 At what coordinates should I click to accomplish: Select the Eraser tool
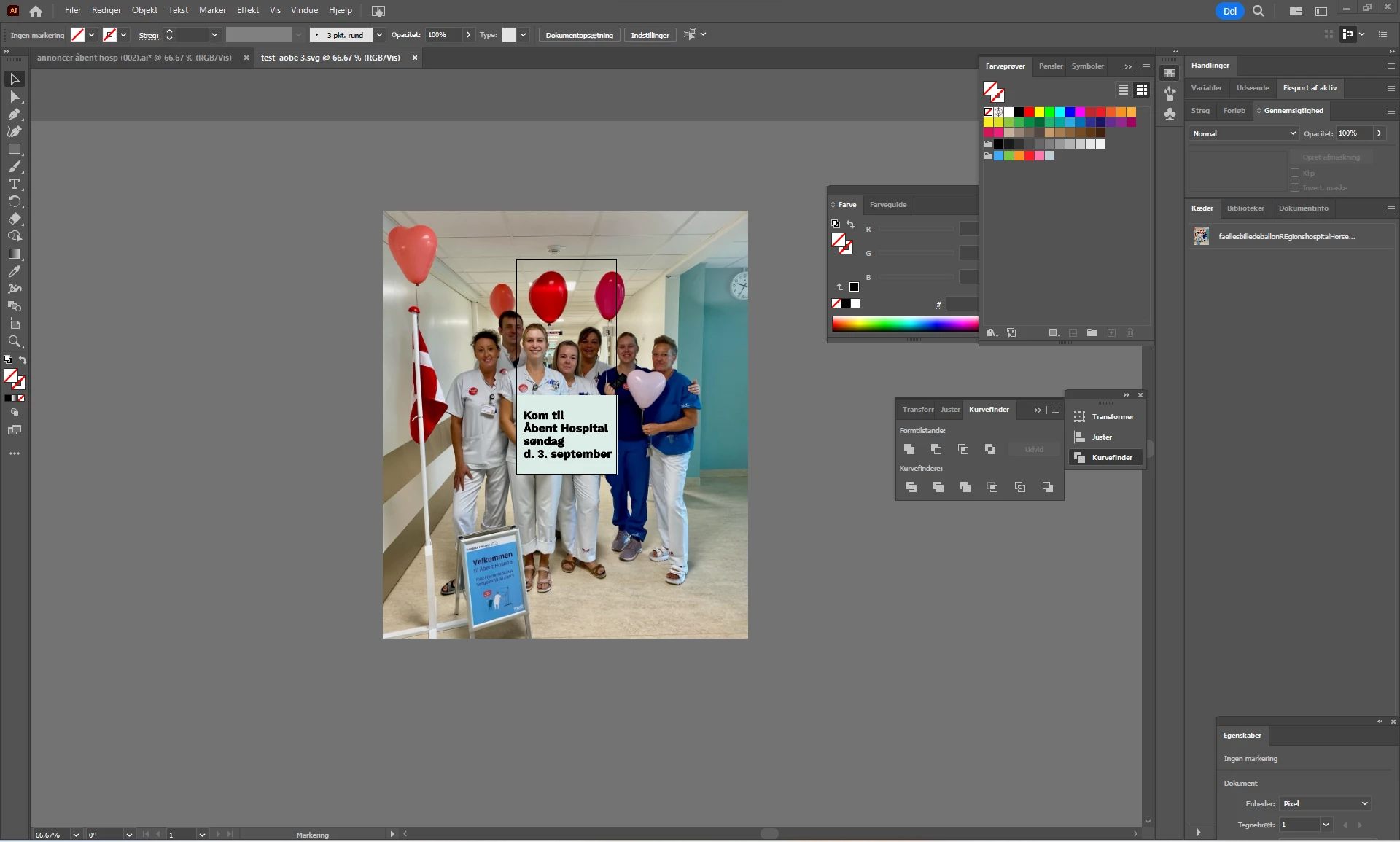(15, 219)
